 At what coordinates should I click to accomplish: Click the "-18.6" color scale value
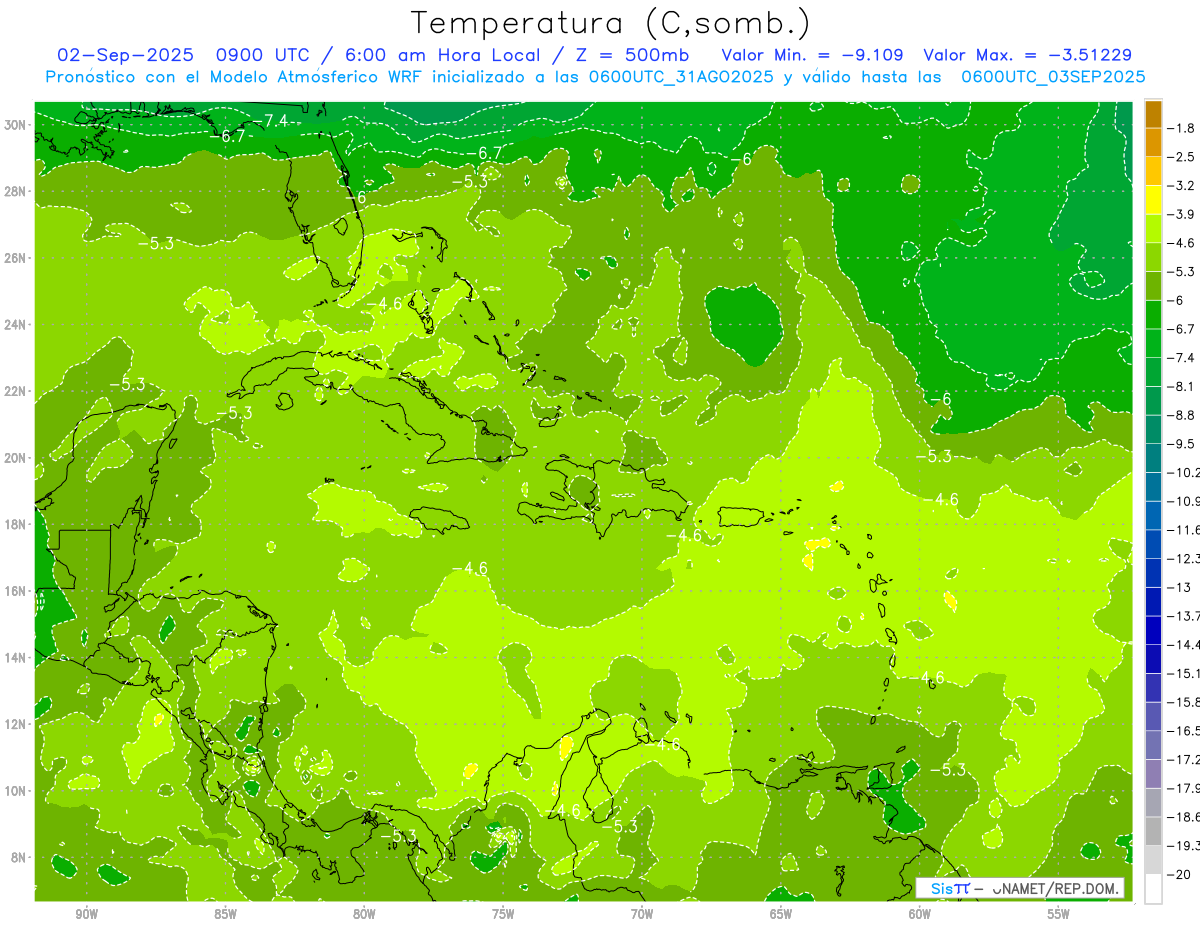(1183, 817)
